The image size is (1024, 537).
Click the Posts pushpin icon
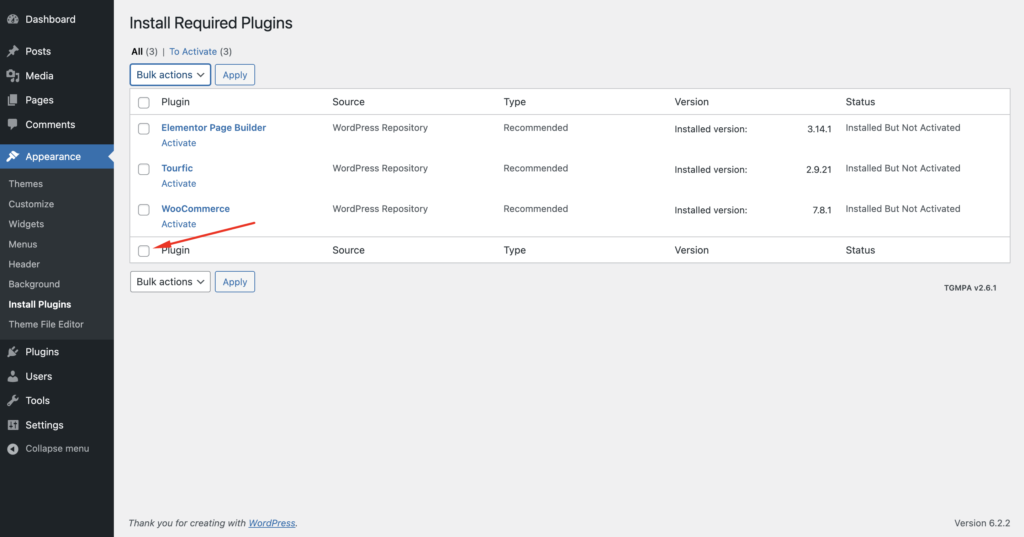tap(12, 51)
